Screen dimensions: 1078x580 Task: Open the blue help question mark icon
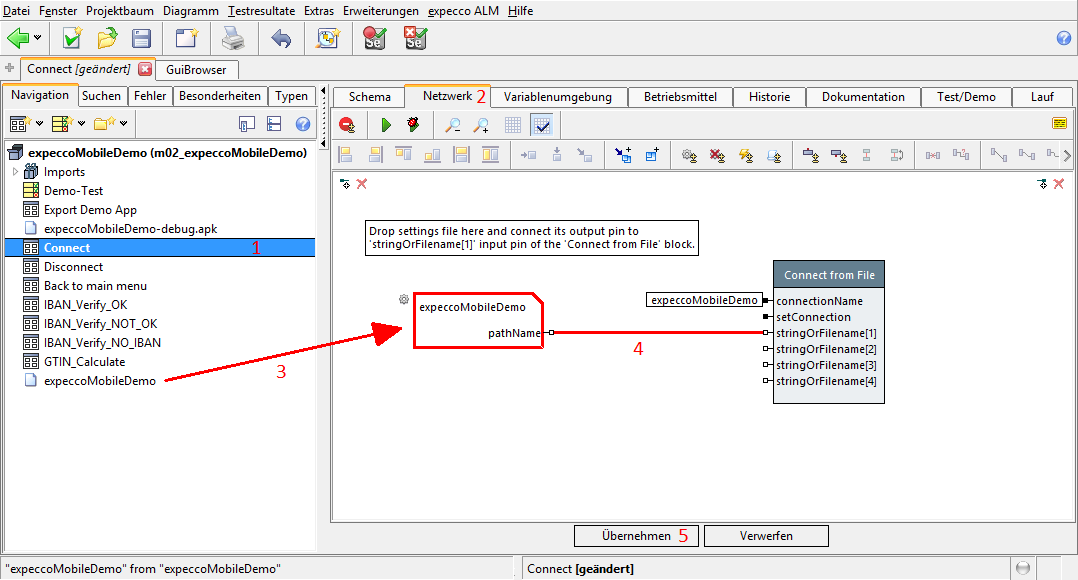pyautogui.click(x=1064, y=39)
